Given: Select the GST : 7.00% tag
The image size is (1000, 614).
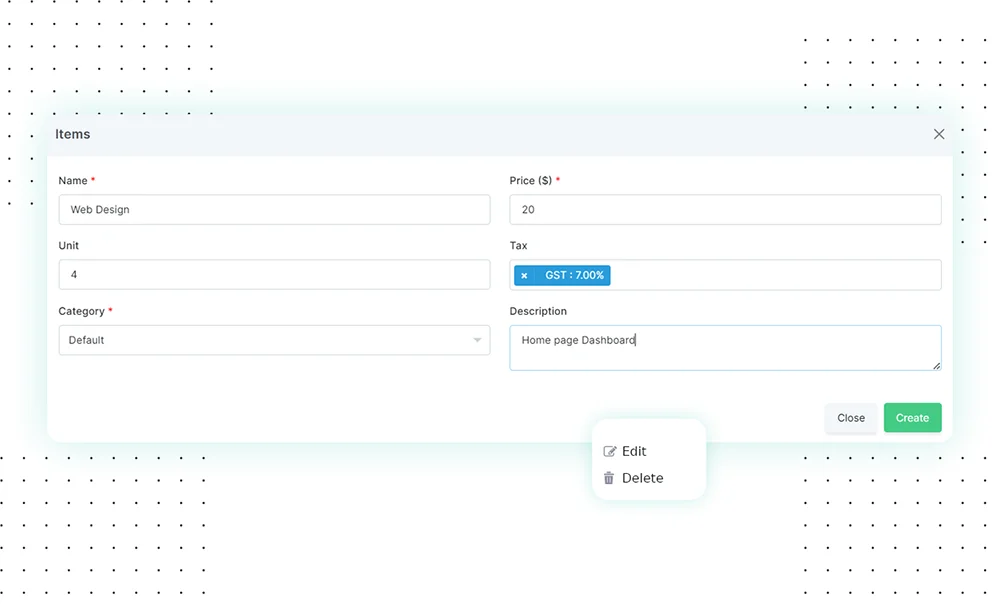Looking at the screenshot, I should [574, 275].
